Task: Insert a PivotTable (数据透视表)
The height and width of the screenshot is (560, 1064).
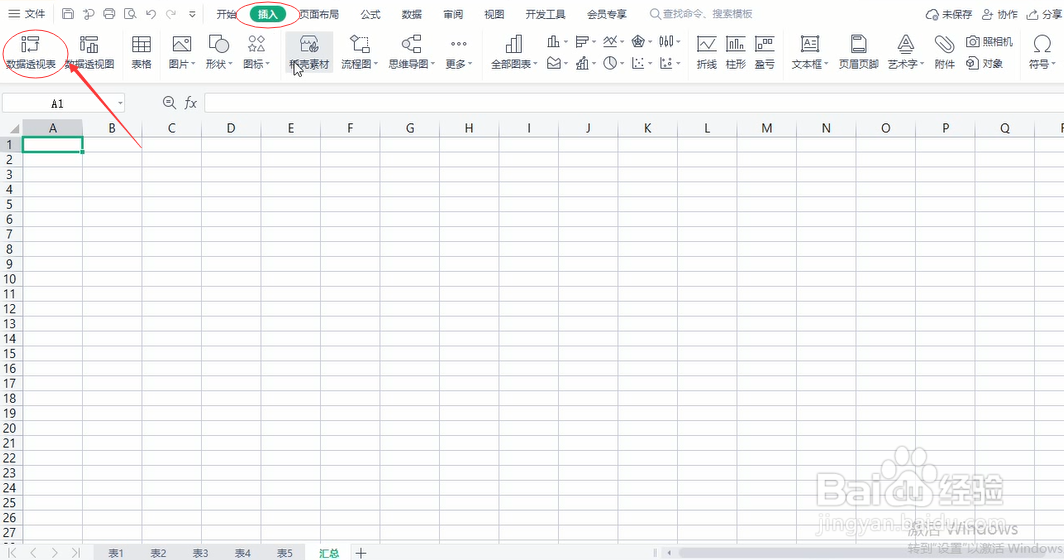Action: (31, 53)
